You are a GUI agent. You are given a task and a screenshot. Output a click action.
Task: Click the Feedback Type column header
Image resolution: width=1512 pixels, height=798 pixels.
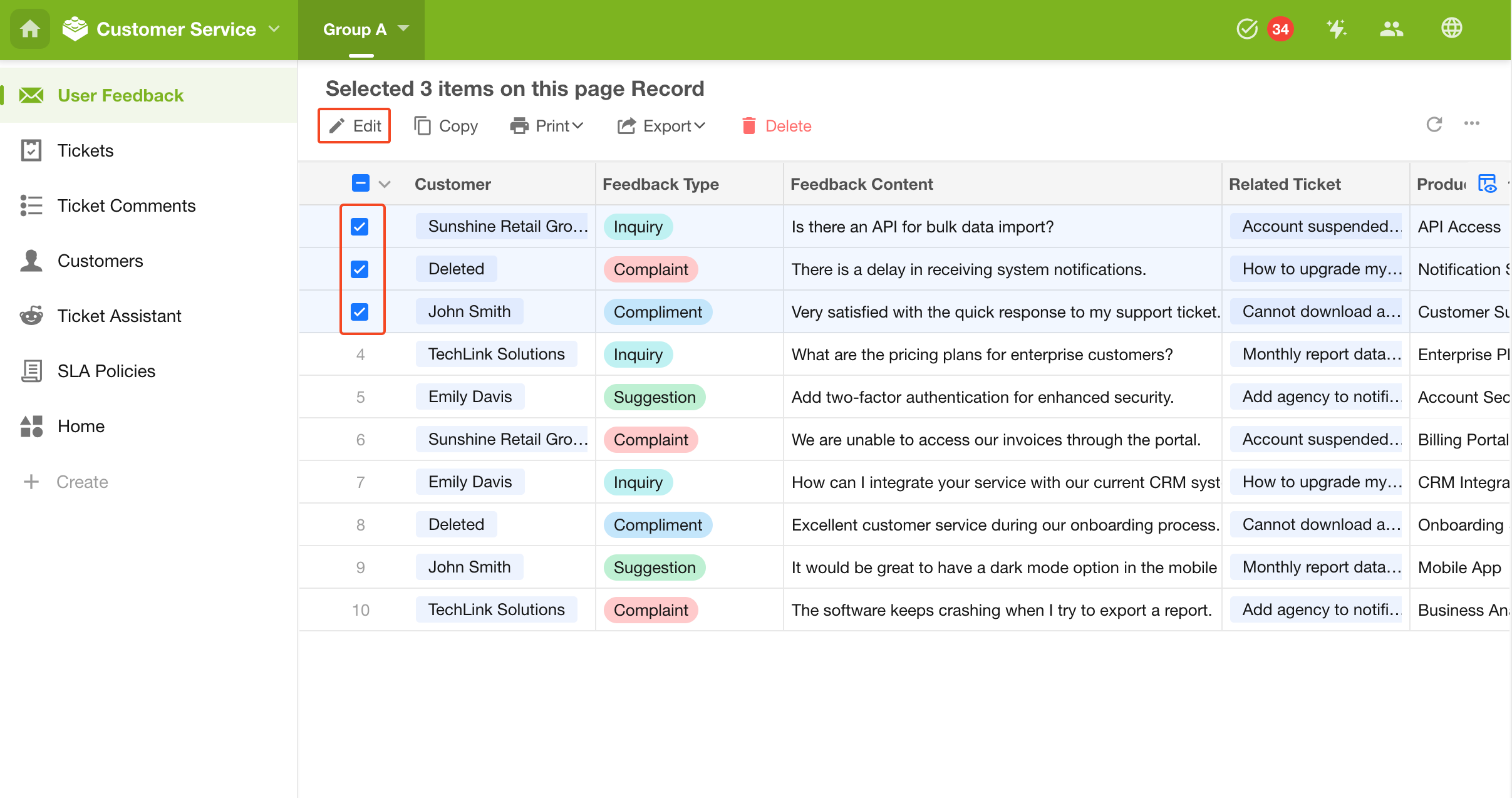tap(661, 184)
